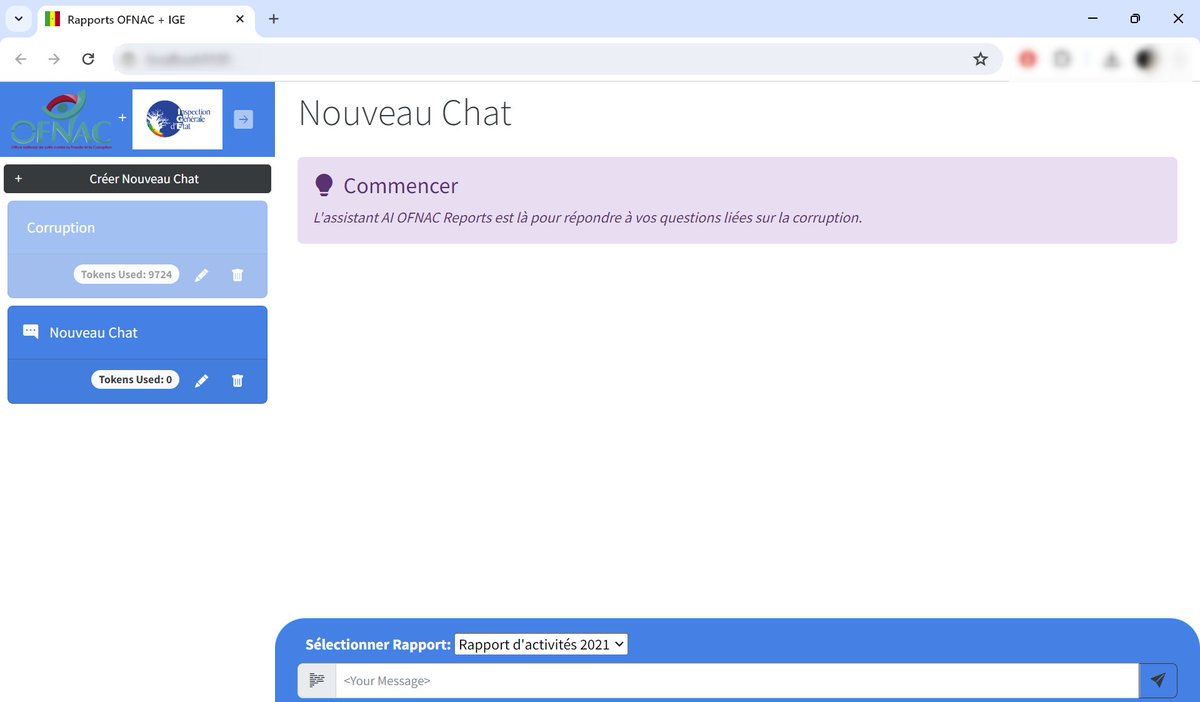Bookmark this page with star icon
Image resolution: width=1200 pixels, height=702 pixels.
click(x=980, y=59)
